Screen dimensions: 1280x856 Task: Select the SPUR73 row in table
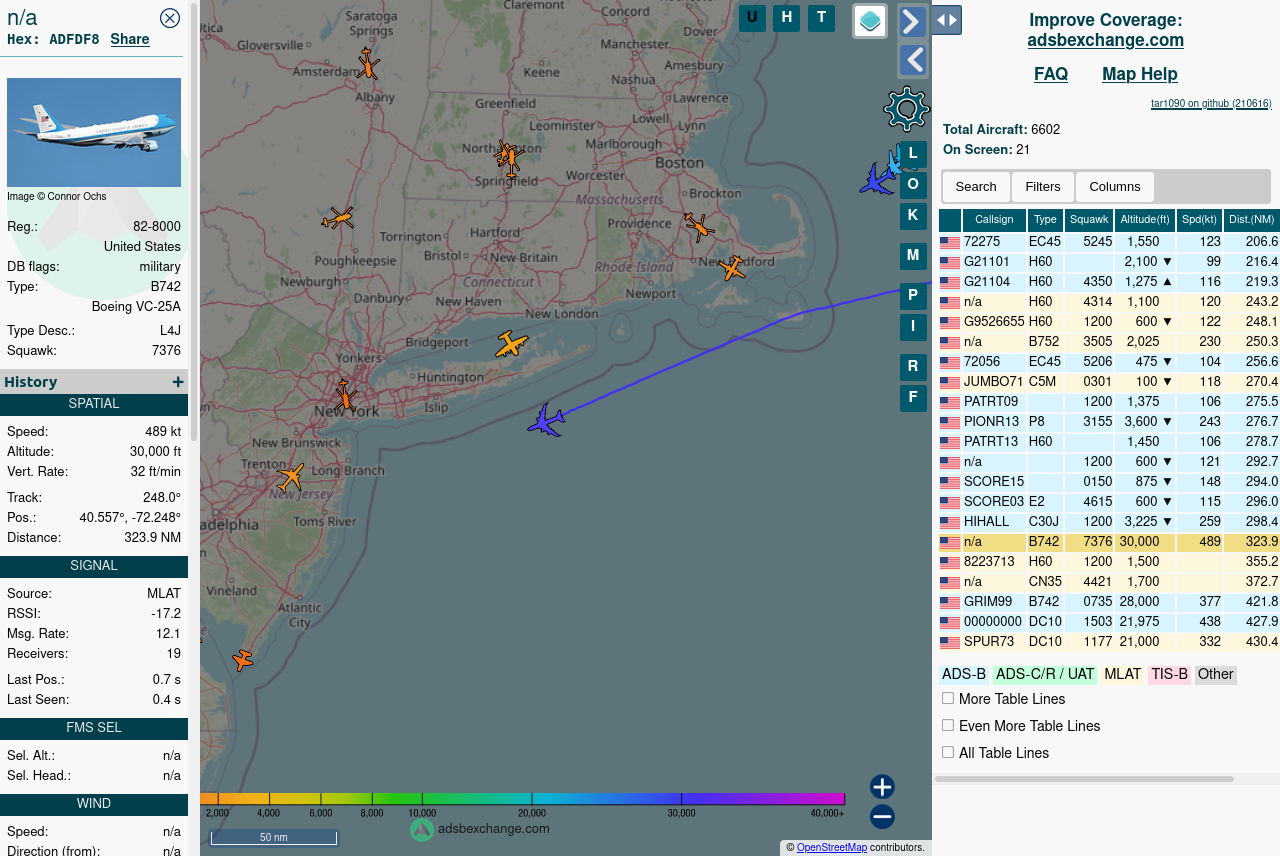(1109, 641)
